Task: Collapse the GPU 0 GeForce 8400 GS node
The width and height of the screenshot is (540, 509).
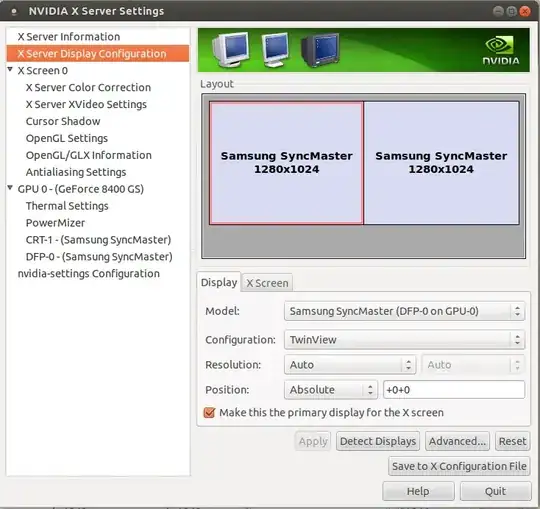Action: click(x=10, y=188)
